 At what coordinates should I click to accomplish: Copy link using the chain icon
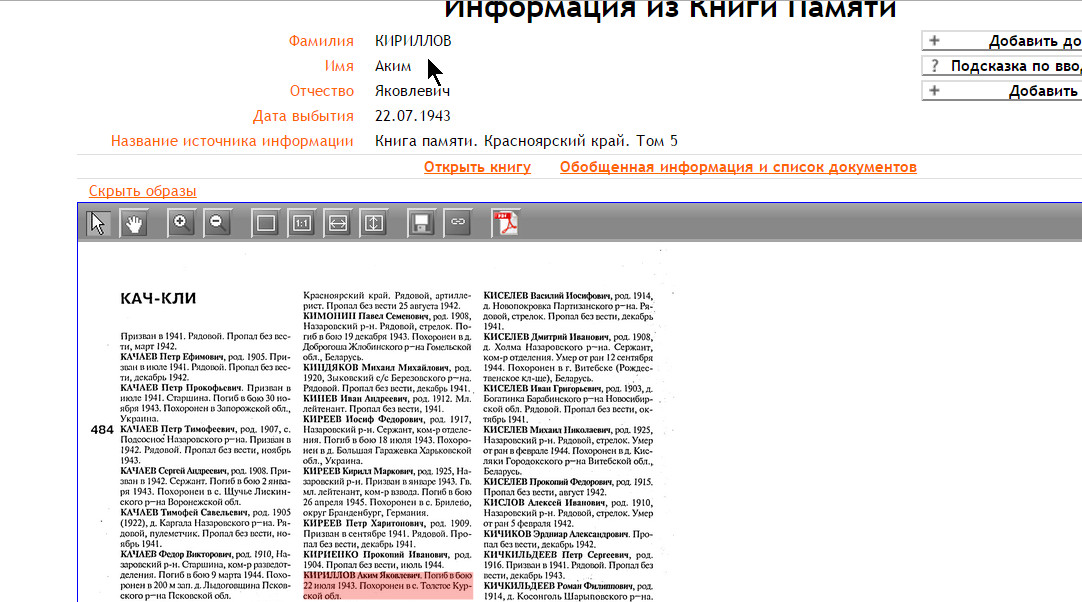(x=457, y=223)
